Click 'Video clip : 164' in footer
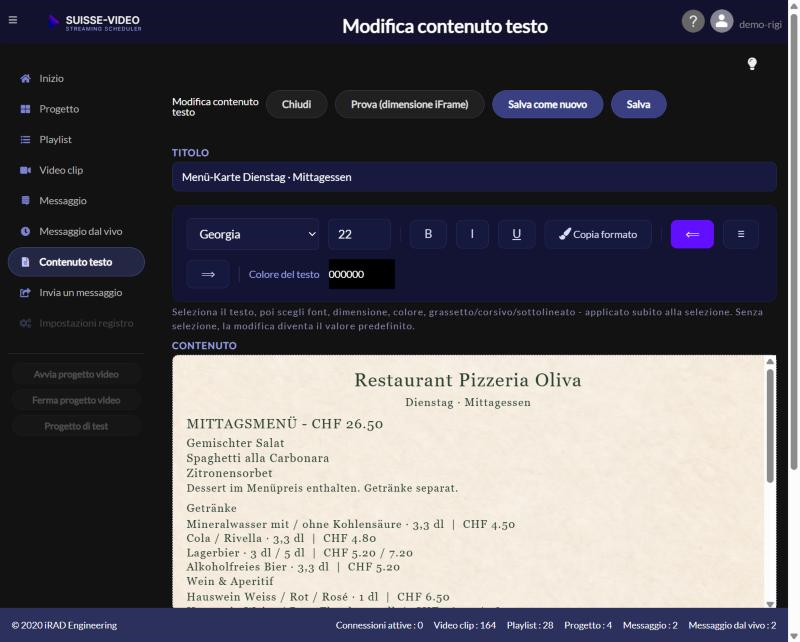Screen dimensions: 800x642 point(464,625)
